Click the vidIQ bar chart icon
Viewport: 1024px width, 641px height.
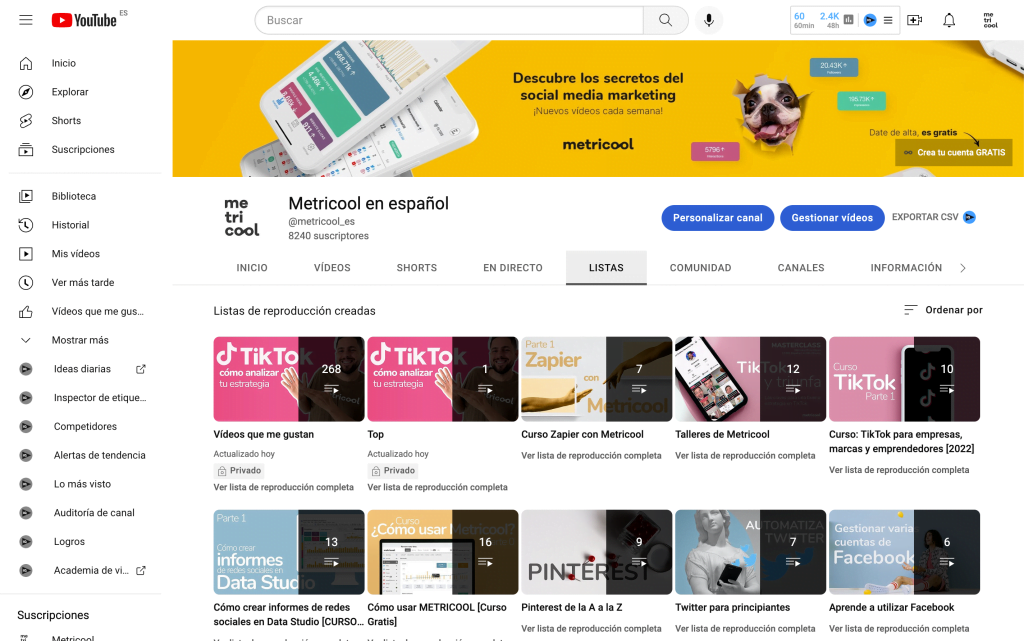tap(848, 20)
